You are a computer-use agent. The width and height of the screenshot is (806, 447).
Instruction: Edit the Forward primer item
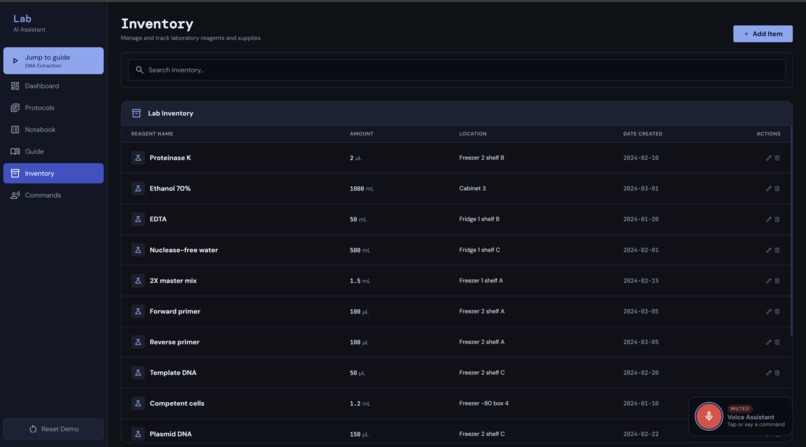click(768, 311)
